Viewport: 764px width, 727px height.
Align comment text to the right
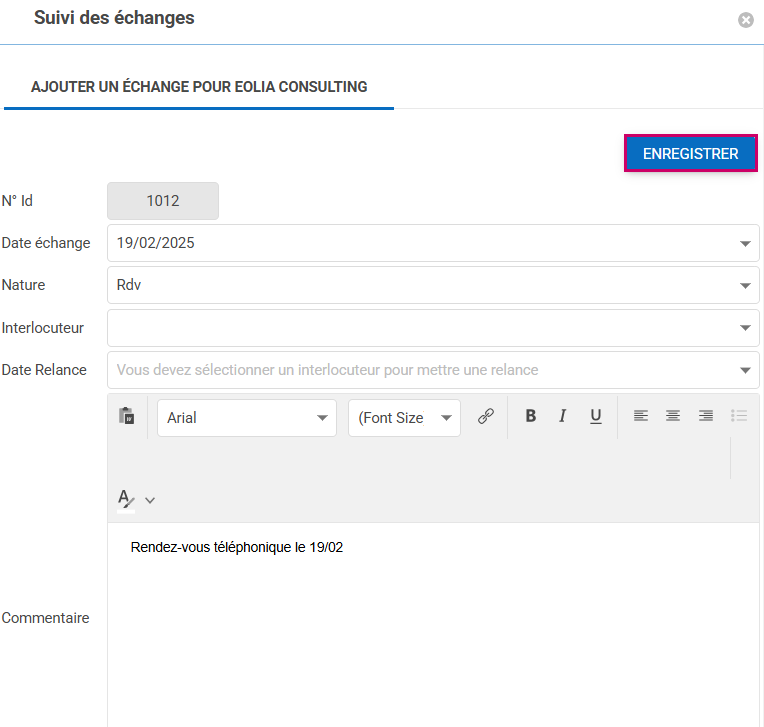[706, 417]
